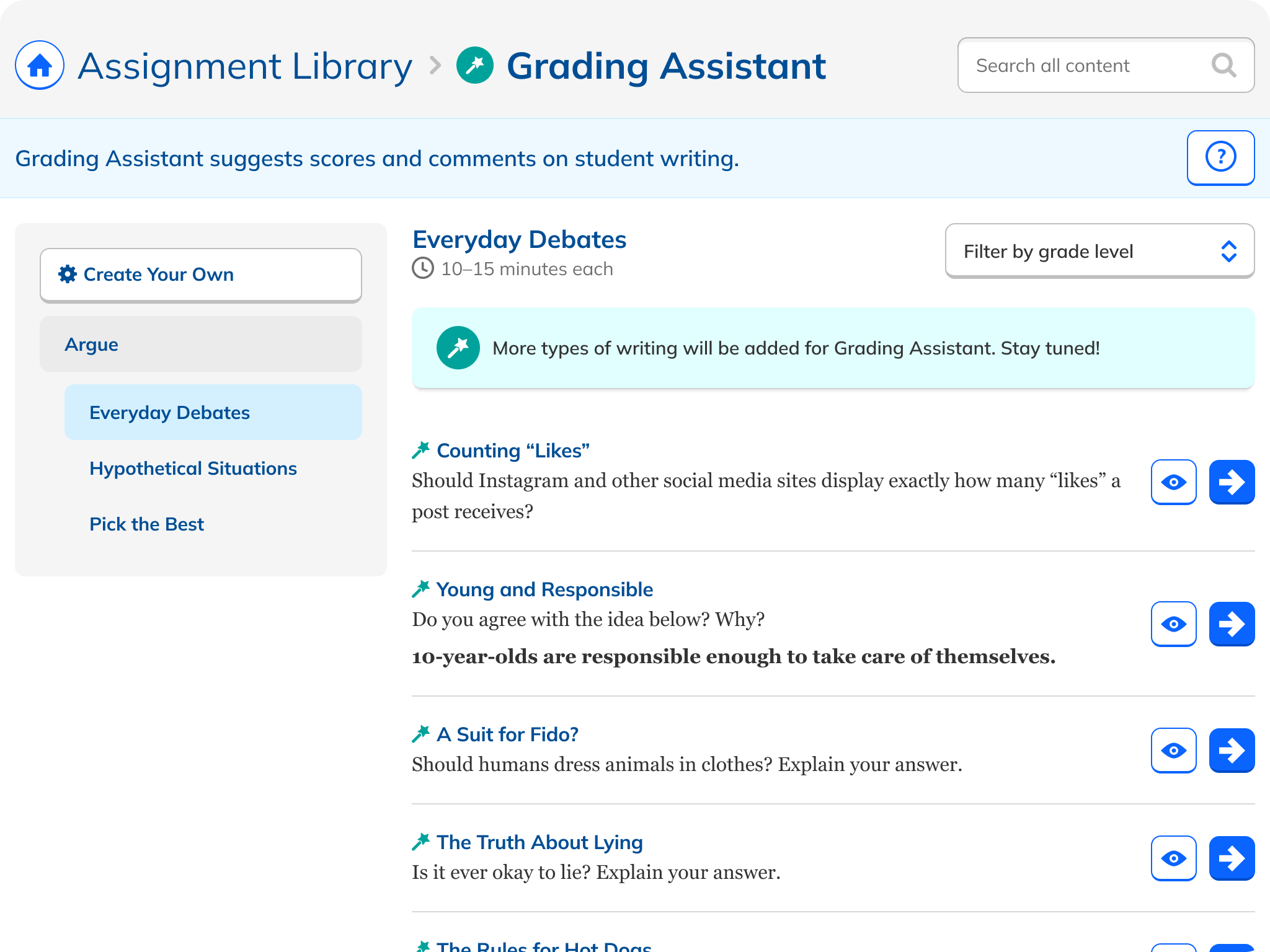1270x952 pixels.
Task: Assign Young and Responsible with arrow button
Action: coord(1232,624)
